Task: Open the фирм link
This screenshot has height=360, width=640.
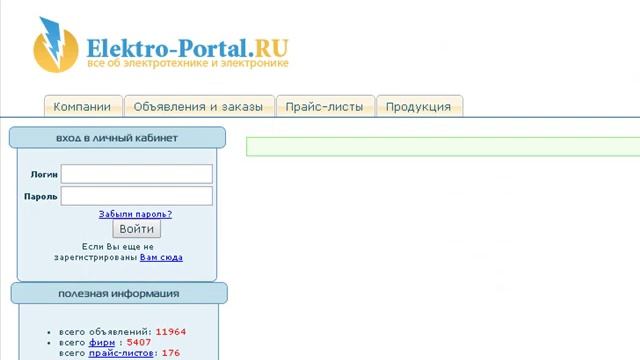Action: (x=102, y=342)
